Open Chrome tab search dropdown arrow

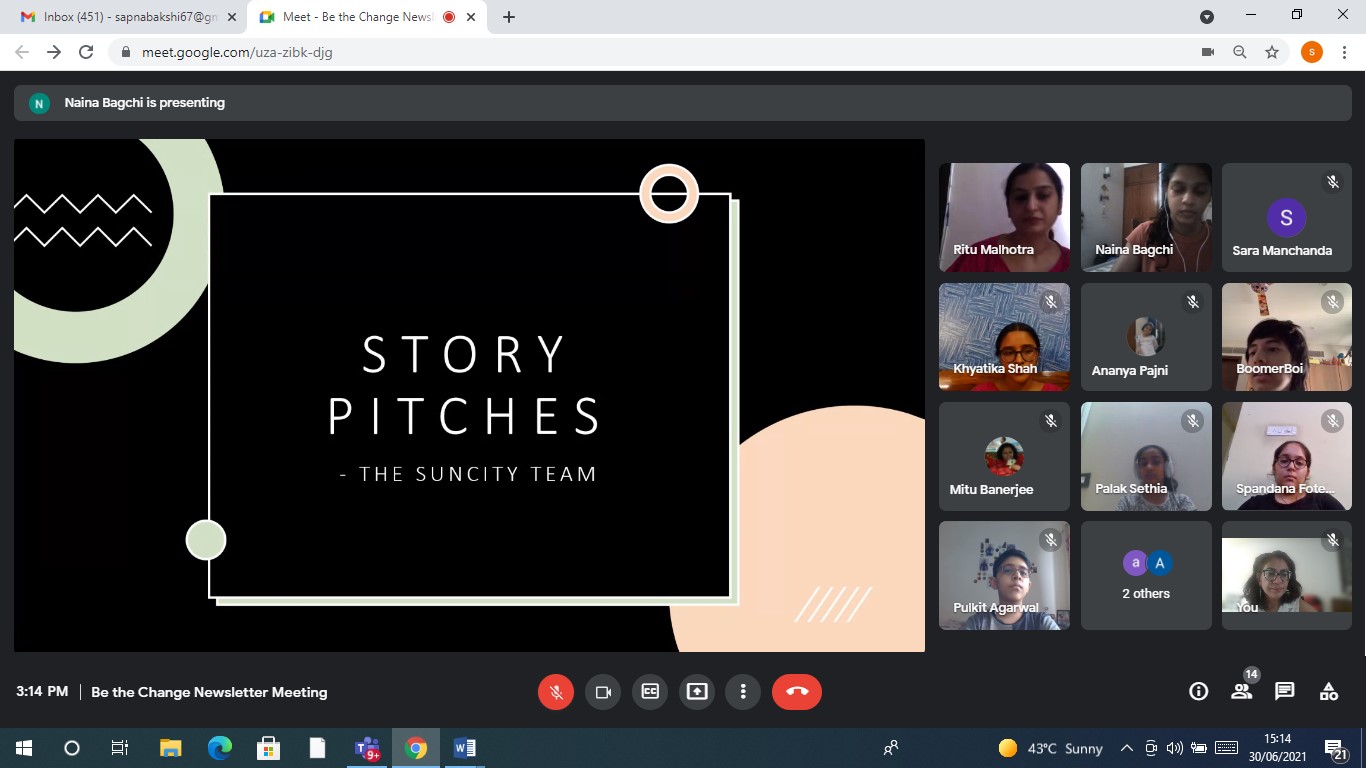point(1207,17)
